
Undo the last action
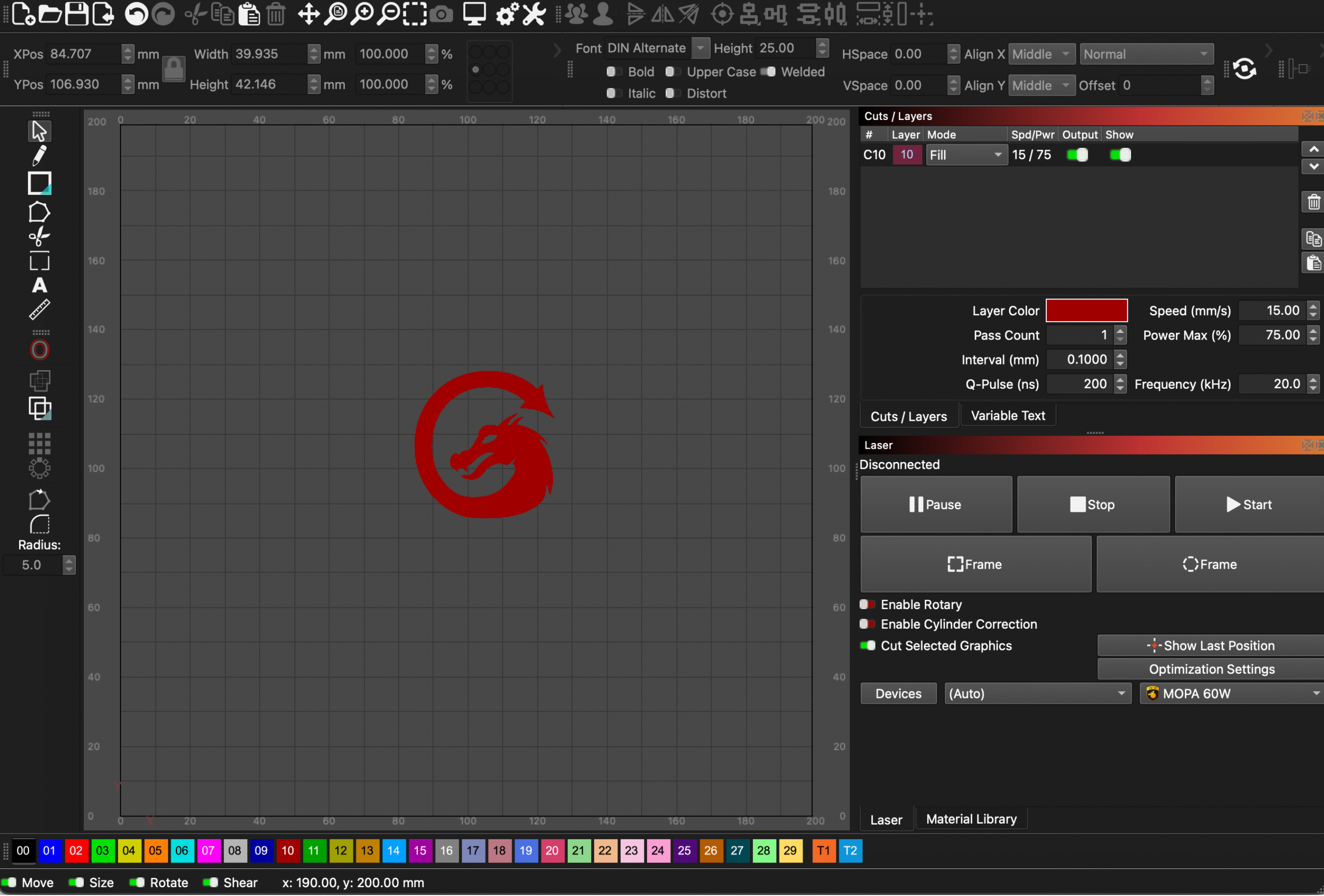pos(136,13)
